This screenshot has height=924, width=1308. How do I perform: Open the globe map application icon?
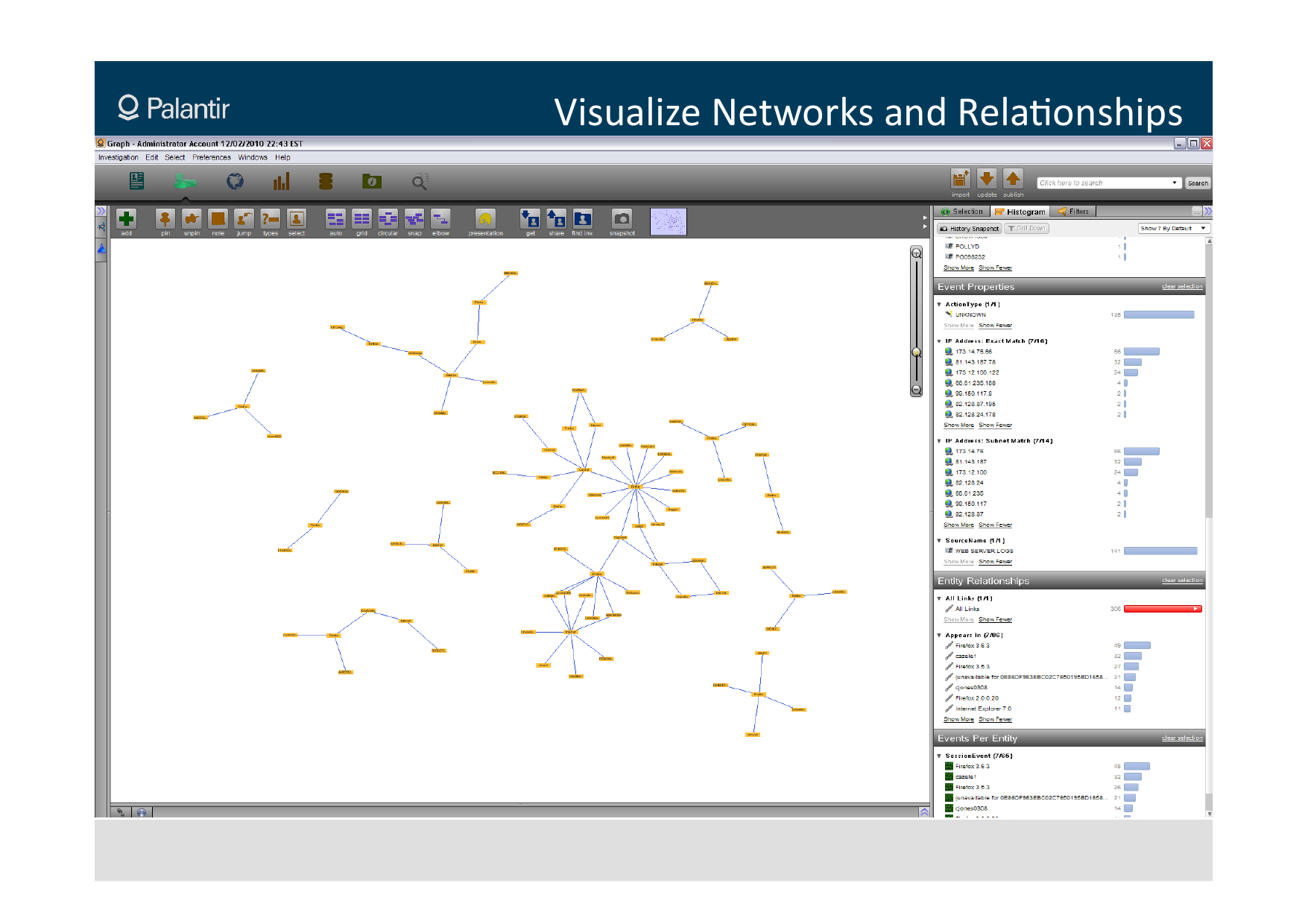(235, 181)
